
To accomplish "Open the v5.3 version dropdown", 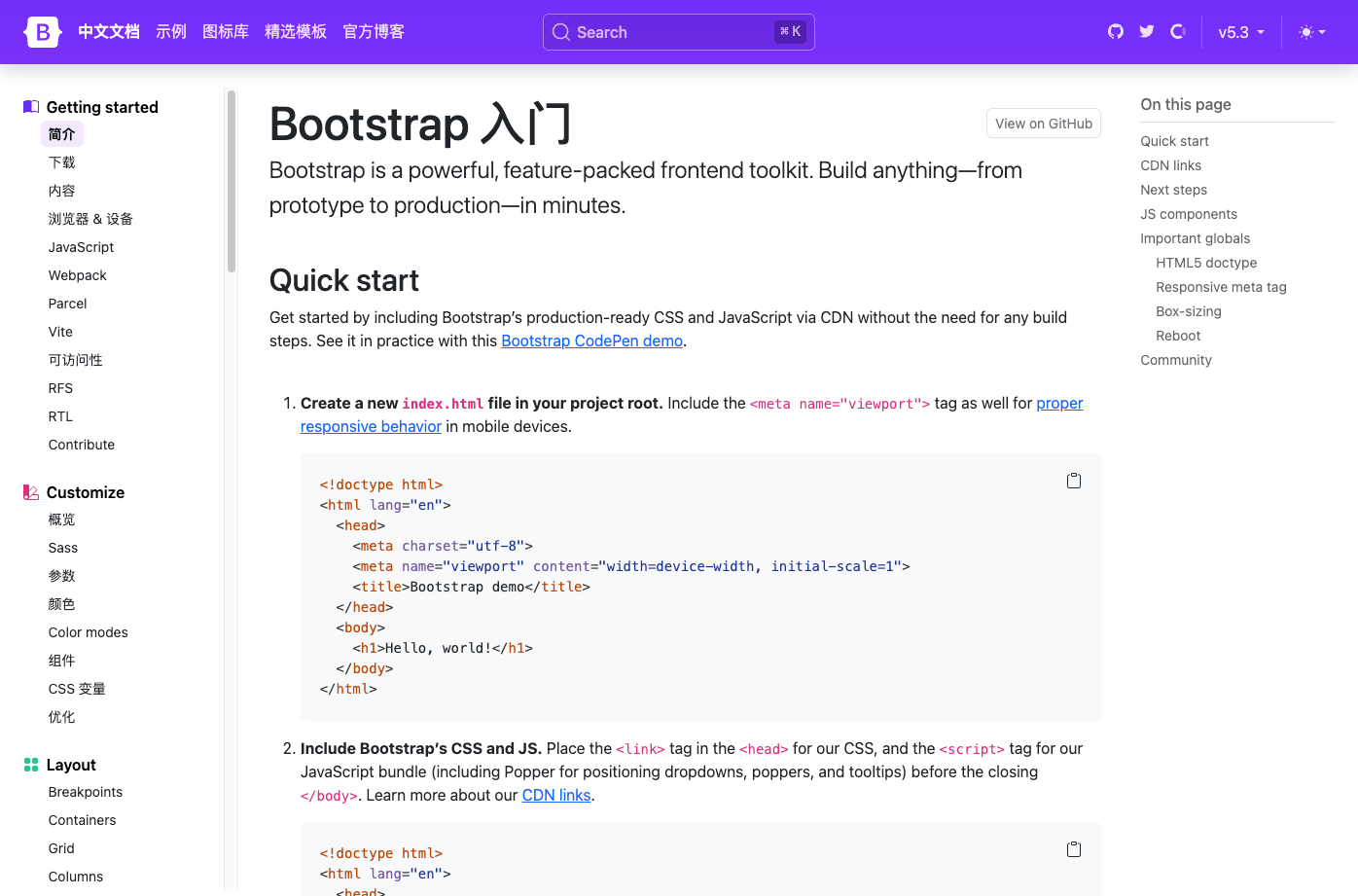I will pyautogui.click(x=1241, y=32).
